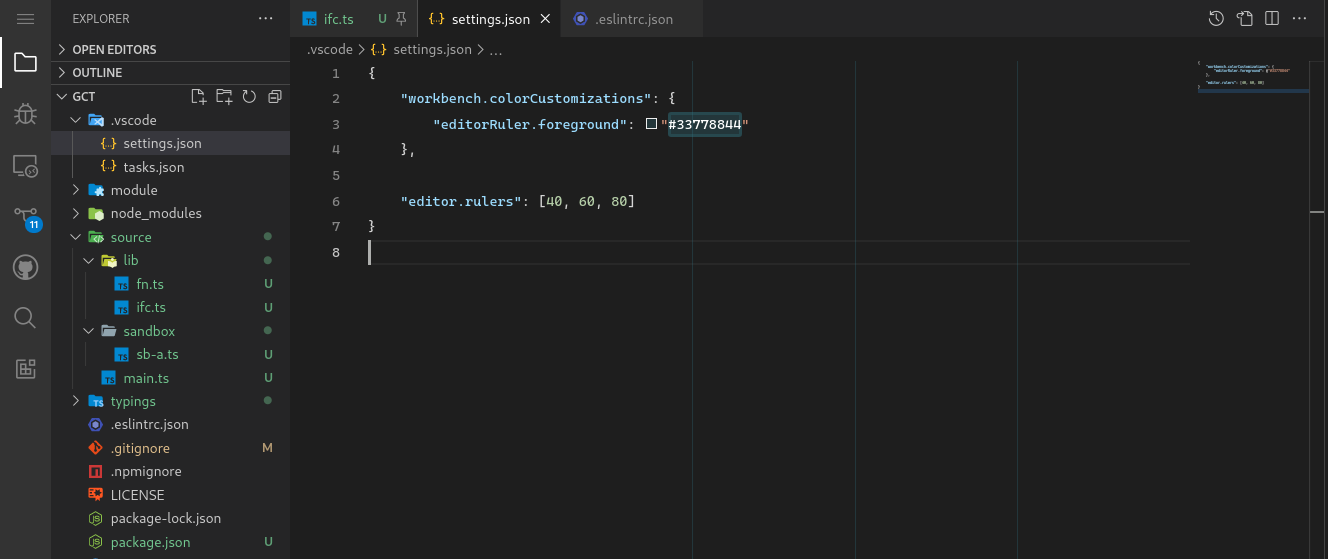Create a new folder in GCT
Viewport: 1328px width, 559px height.
[x=224, y=97]
